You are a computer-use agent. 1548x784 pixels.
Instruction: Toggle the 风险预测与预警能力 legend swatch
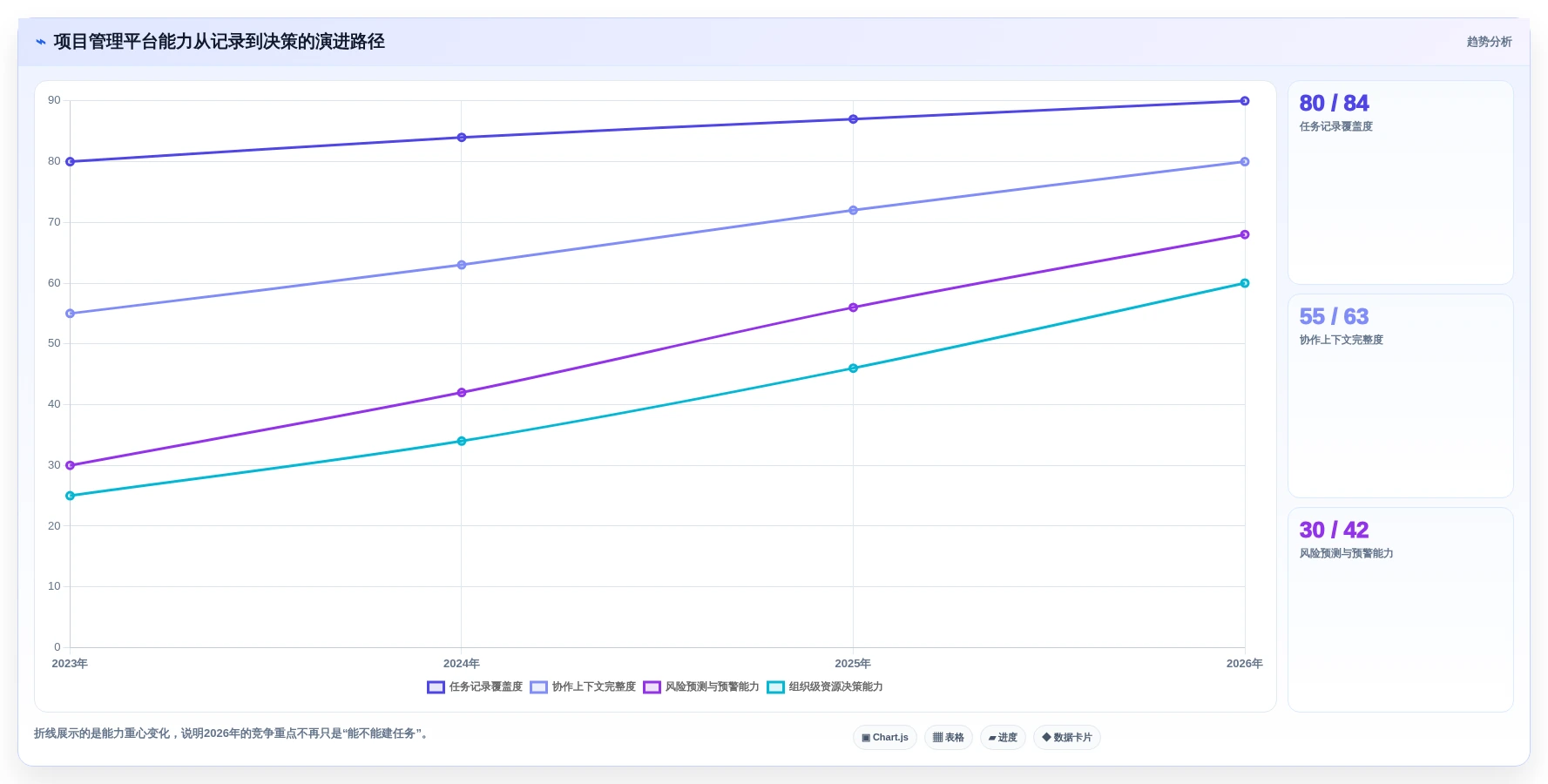point(652,687)
